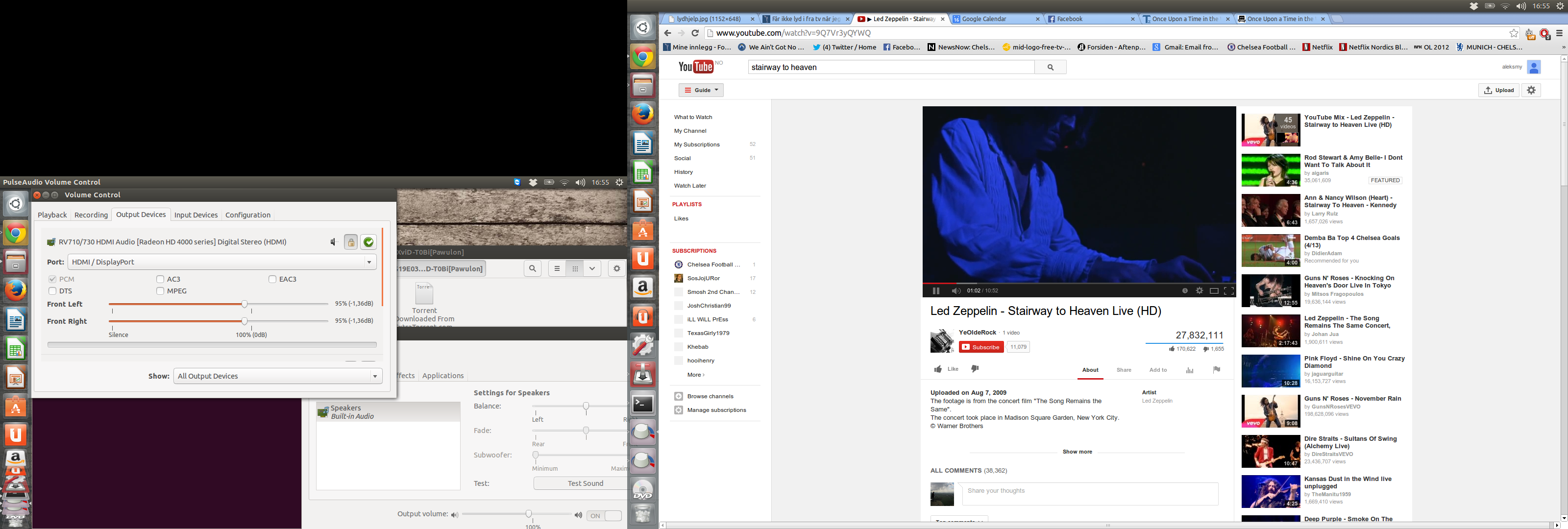This screenshot has height=529, width=1568.
Task: Enter fullscreen in the YouTube player
Action: pyautogui.click(x=1229, y=291)
